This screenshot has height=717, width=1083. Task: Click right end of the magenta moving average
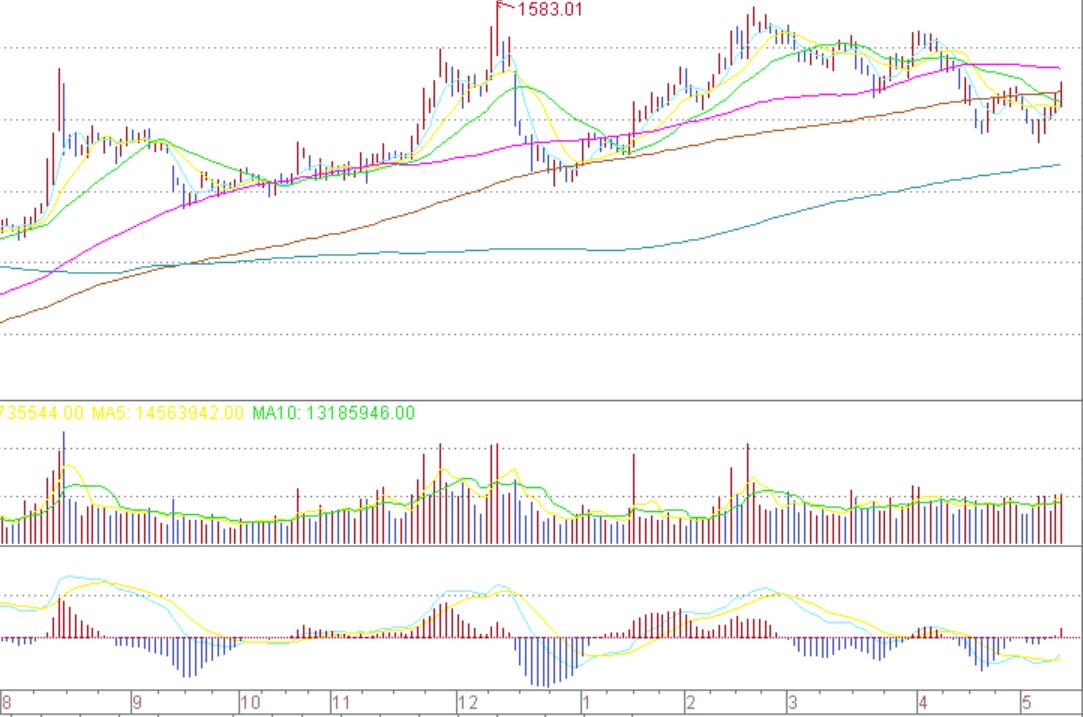[x=1059, y=68]
